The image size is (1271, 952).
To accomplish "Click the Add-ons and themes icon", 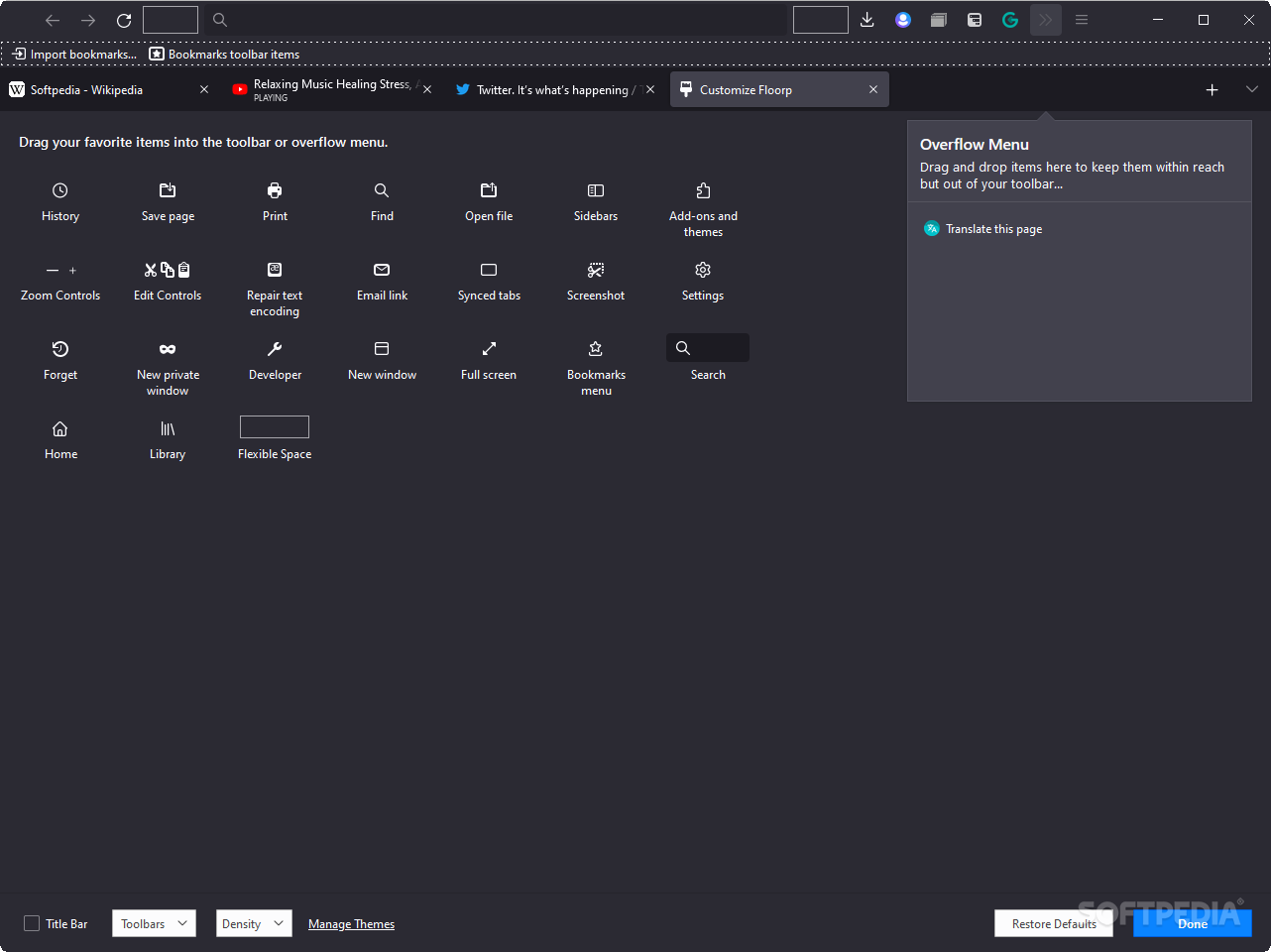I will point(703,190).
